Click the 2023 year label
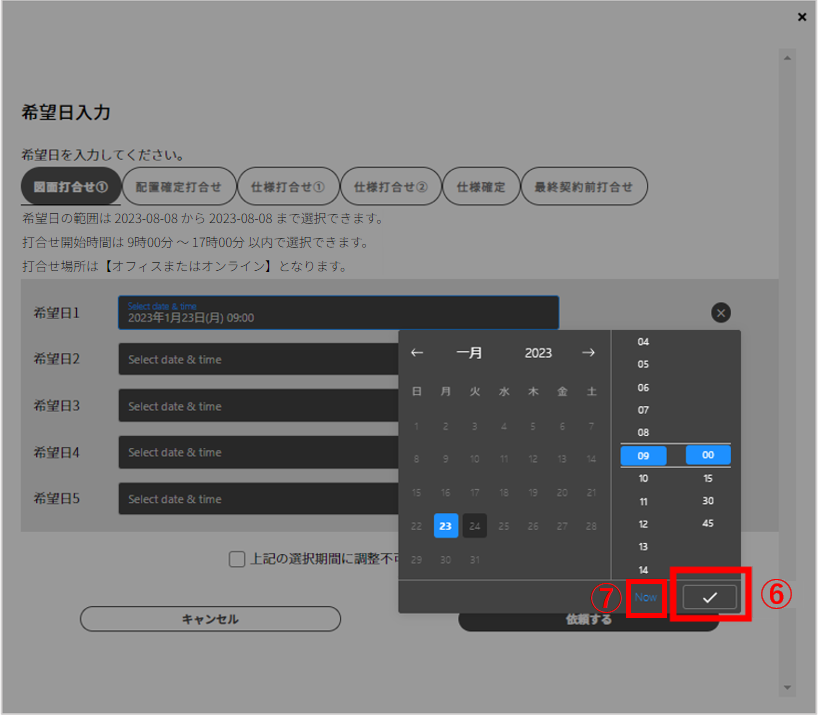818x715 pixels. (x=538, y=353)
